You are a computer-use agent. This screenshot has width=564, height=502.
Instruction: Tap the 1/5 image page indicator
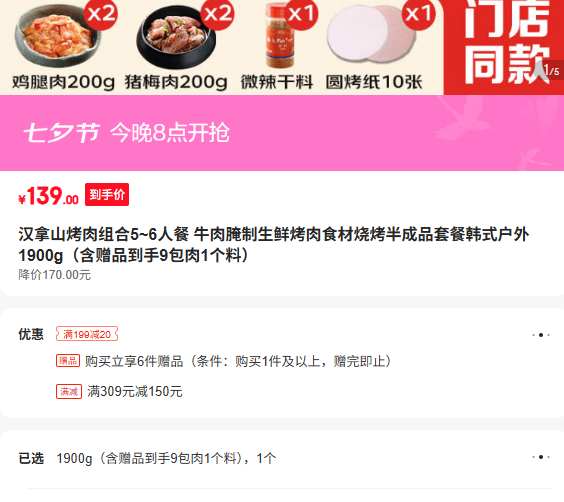tap(551, 70)
